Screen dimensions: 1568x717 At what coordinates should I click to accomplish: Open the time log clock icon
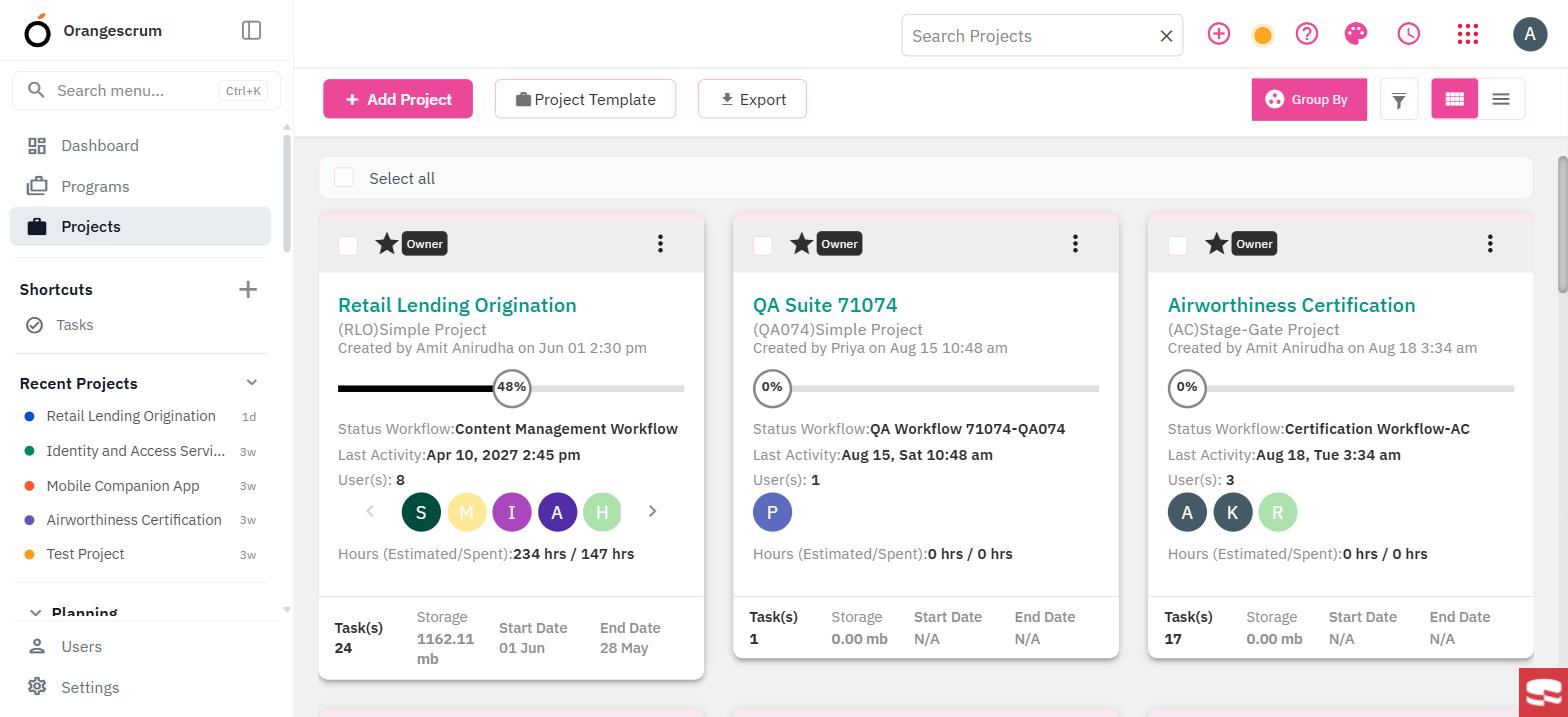(1408, 34)
